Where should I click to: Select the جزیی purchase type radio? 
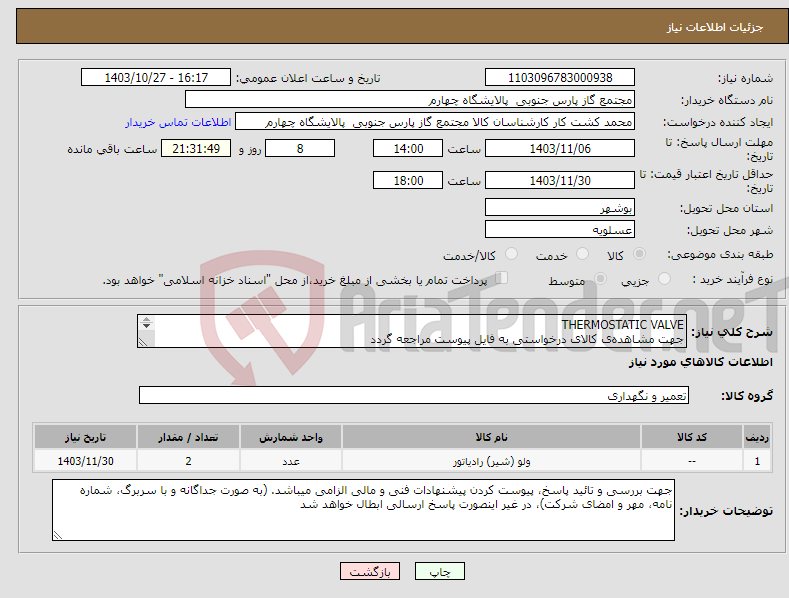click(664, 278)
